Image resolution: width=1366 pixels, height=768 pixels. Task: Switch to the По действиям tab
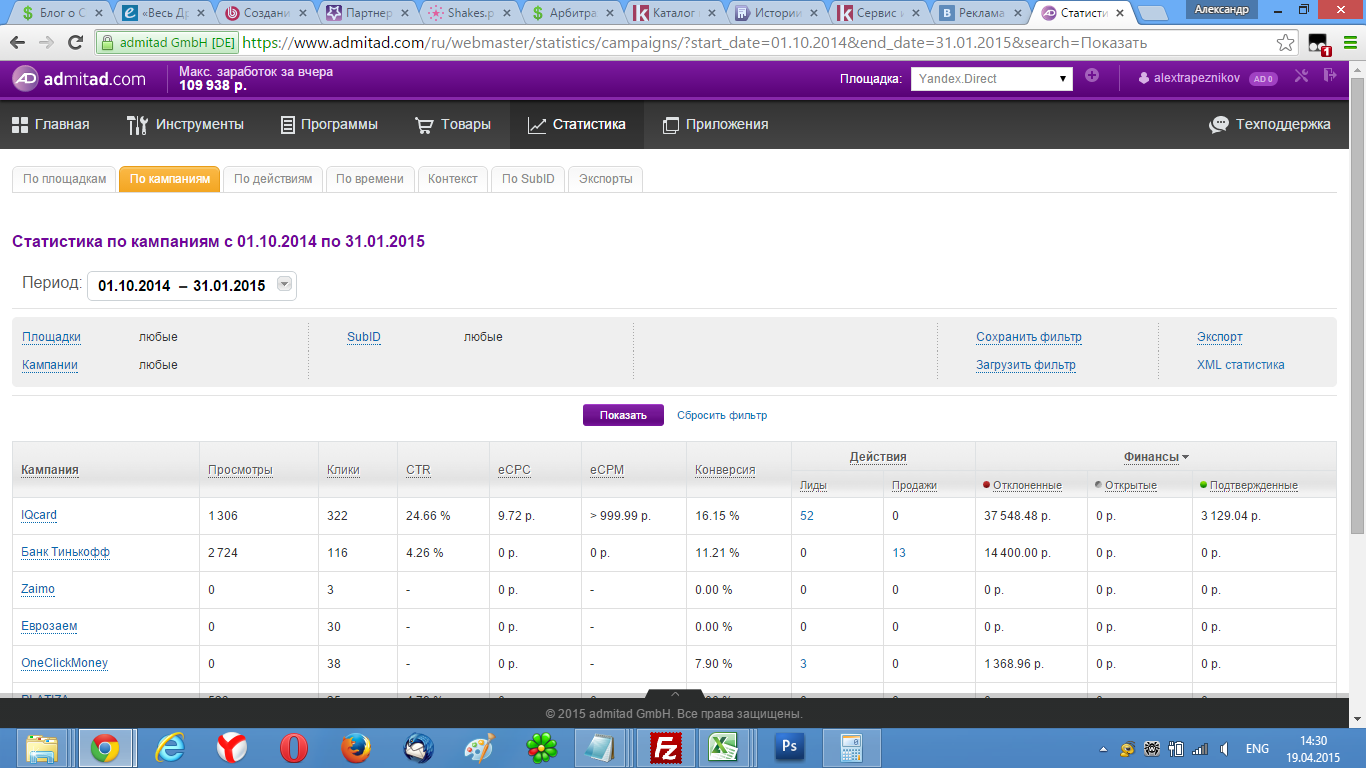coord(273,179)
